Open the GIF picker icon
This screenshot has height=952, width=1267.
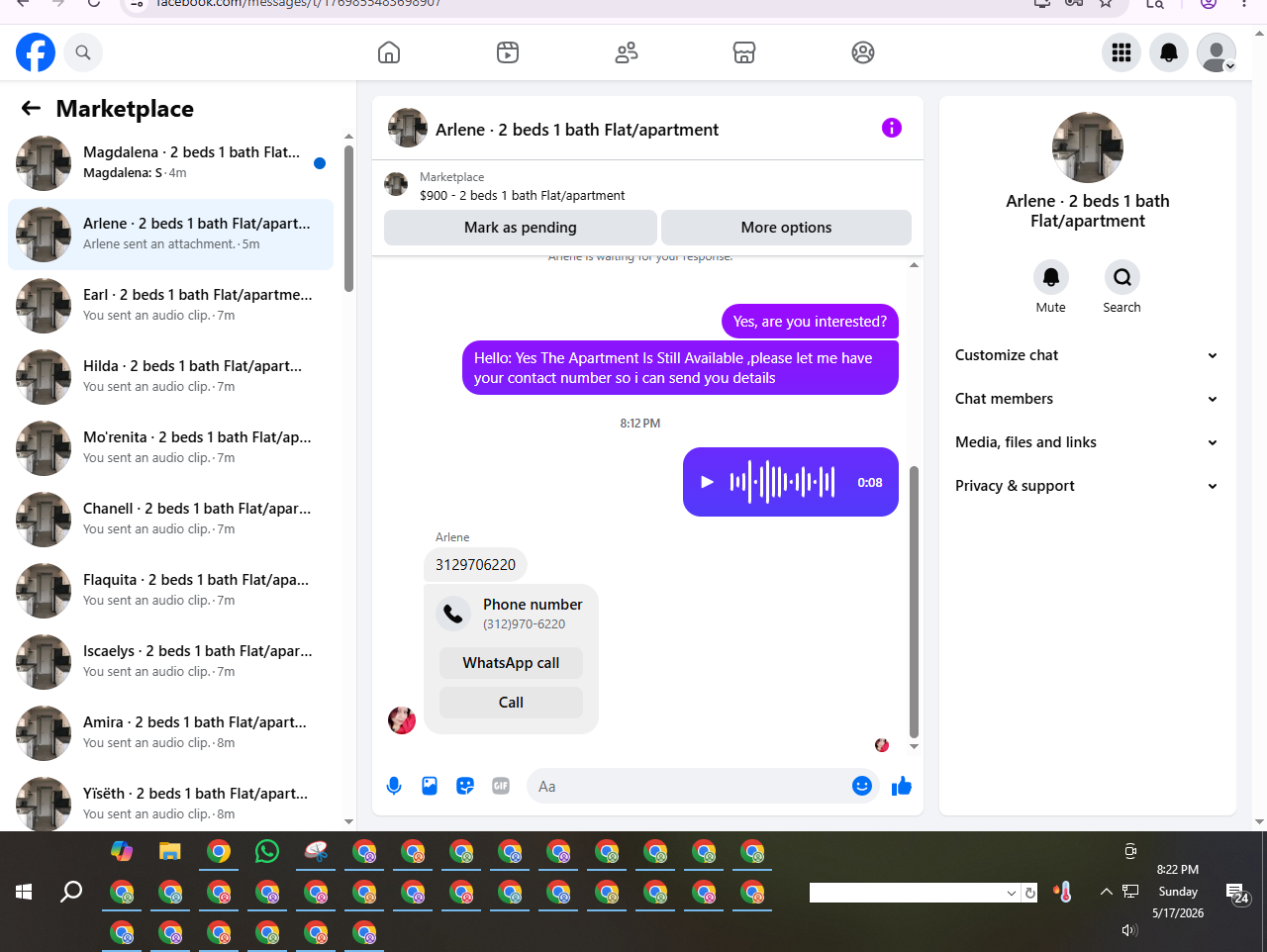[501, 786]
